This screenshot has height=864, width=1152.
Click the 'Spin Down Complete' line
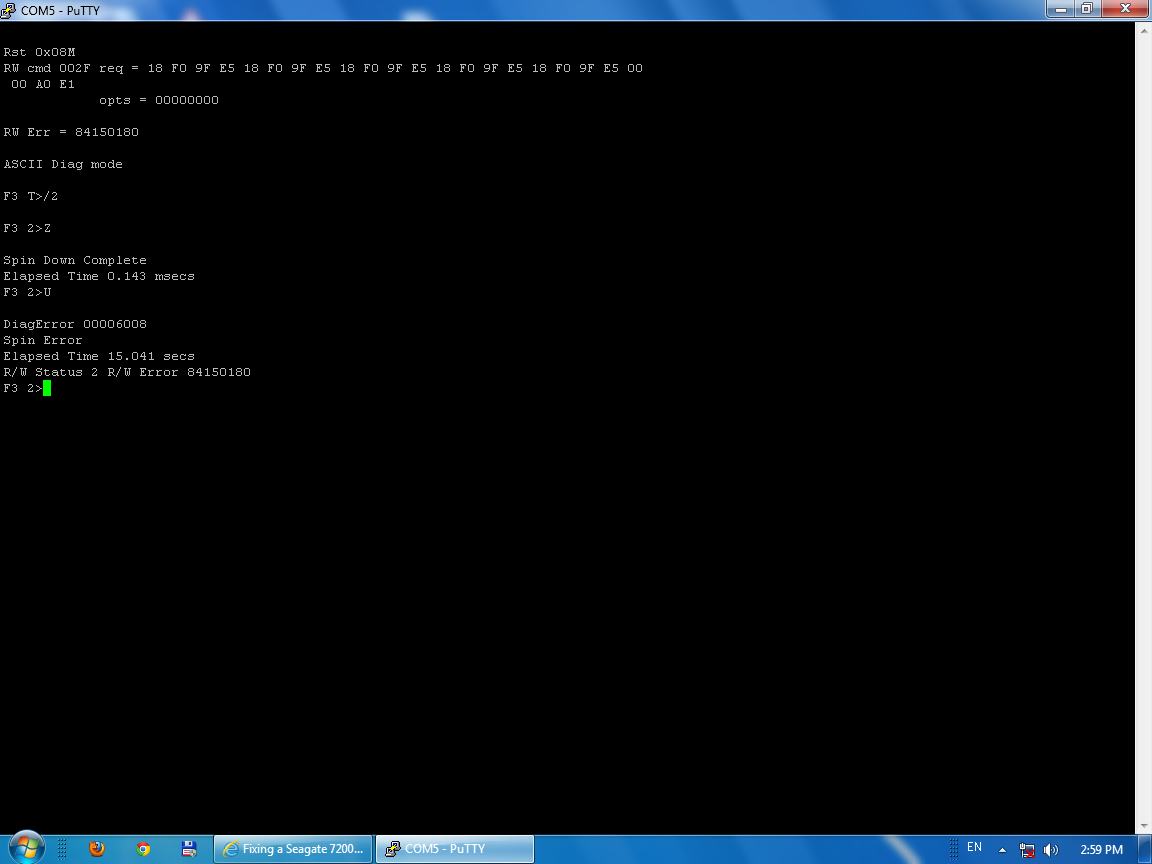point(74,260)
